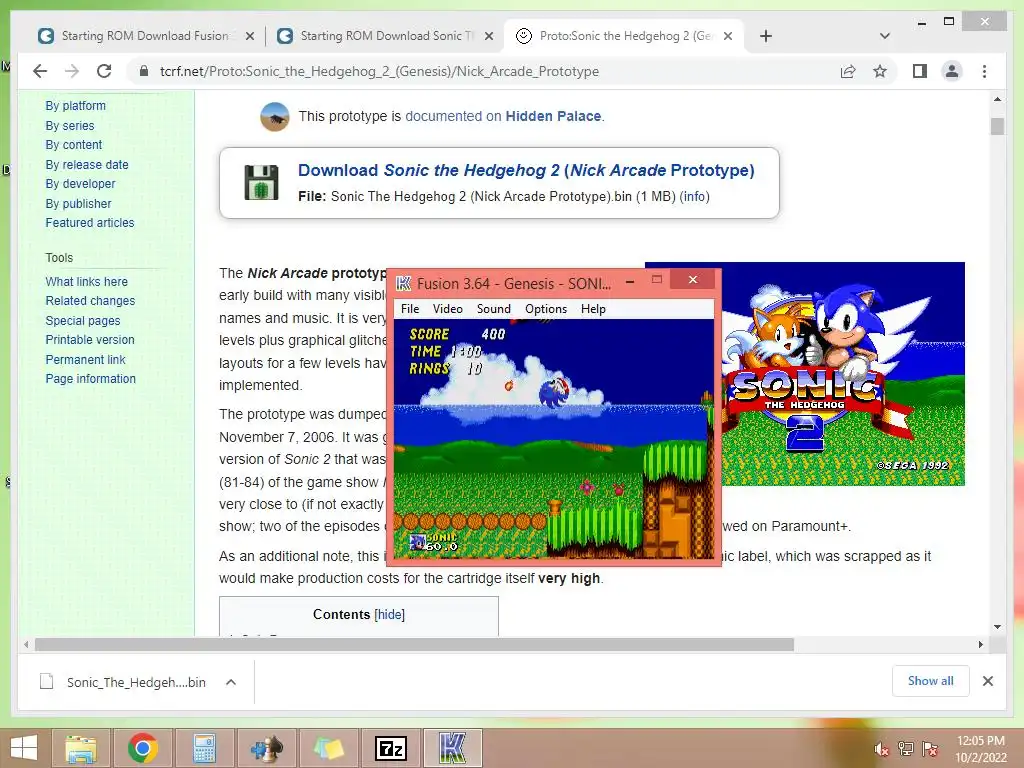Open Fusion File menu
The width and height of the screenshot is (1024, 768).
click(410, 309)
